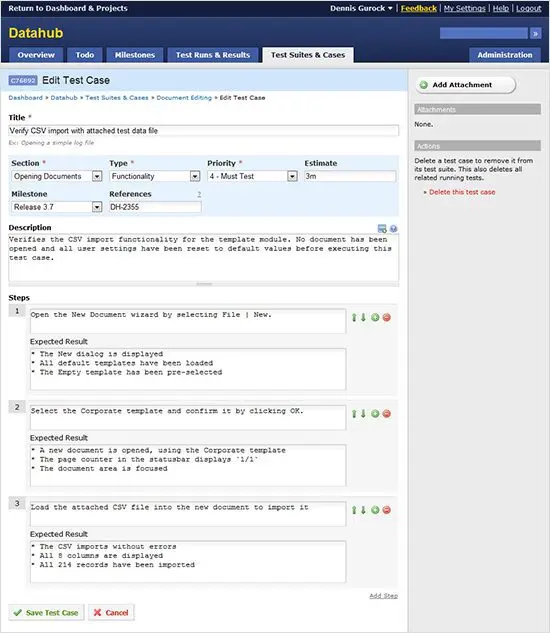Click Delete this test case link
This screenshot has width=550, height=633.
[x=462, y=192]
